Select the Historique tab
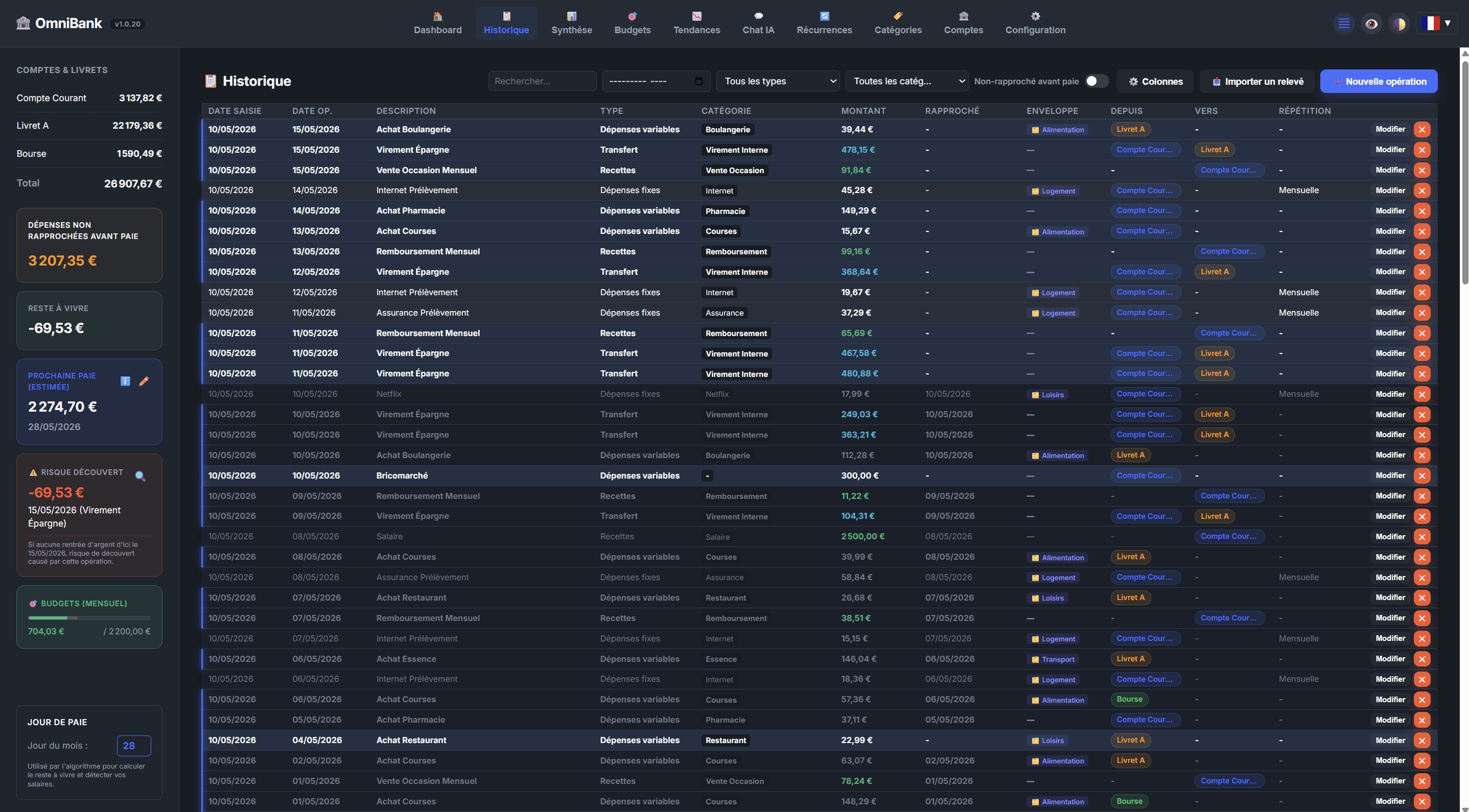Viewport: 1469px width, 812px height. click(x=506, y=23)
